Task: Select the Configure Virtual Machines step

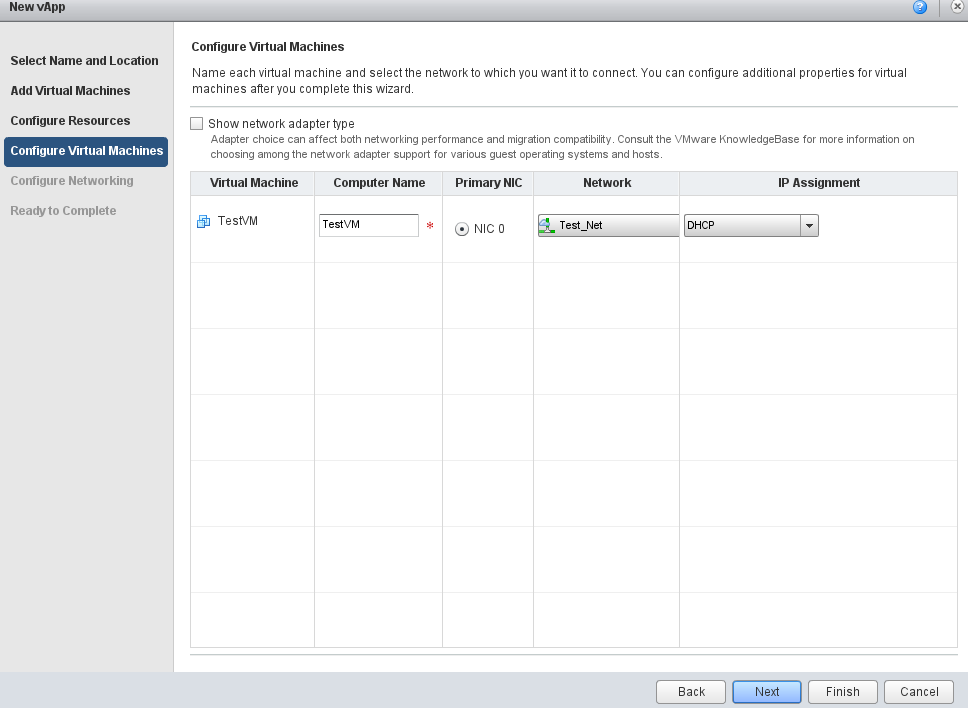Action: click(86, 151)
